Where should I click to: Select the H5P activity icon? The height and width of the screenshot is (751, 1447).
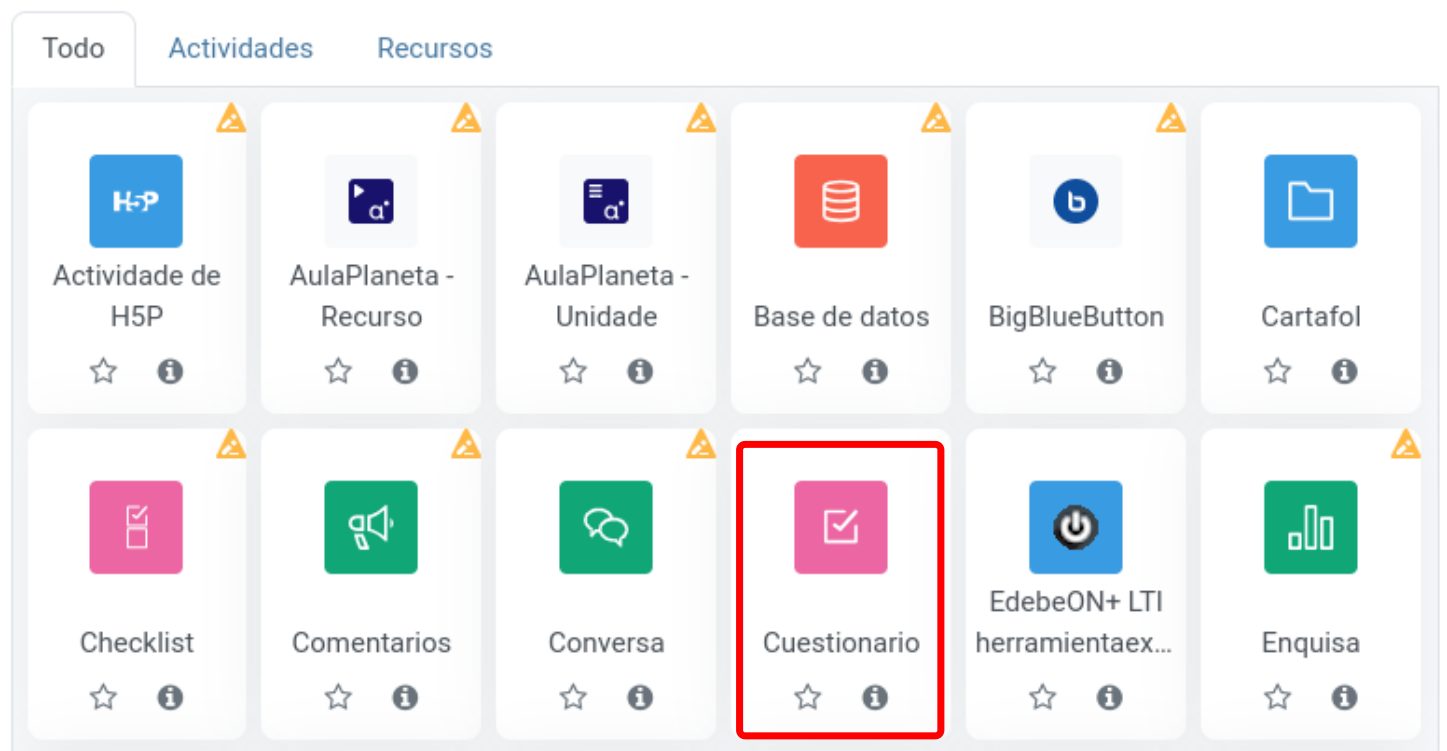coord(136,201)
